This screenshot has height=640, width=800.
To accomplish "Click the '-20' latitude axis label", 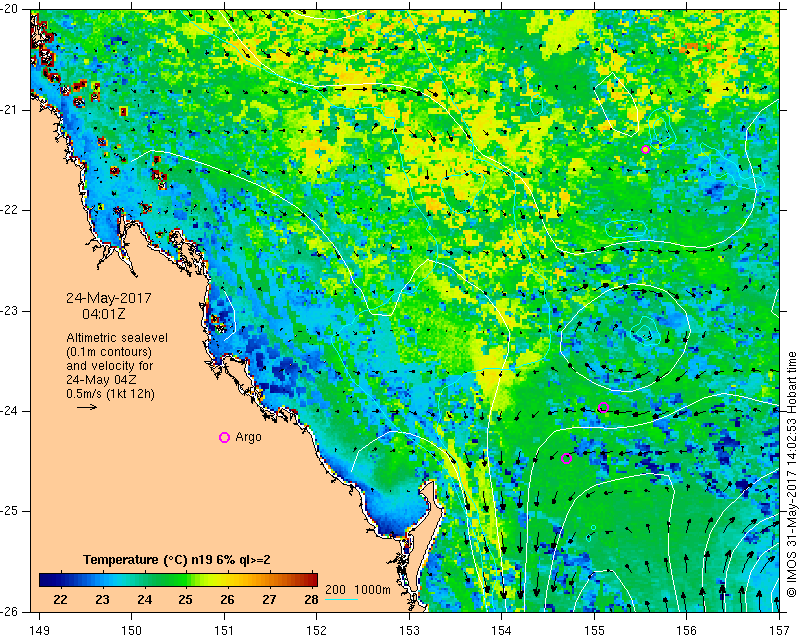I will [x=11, y=9].
